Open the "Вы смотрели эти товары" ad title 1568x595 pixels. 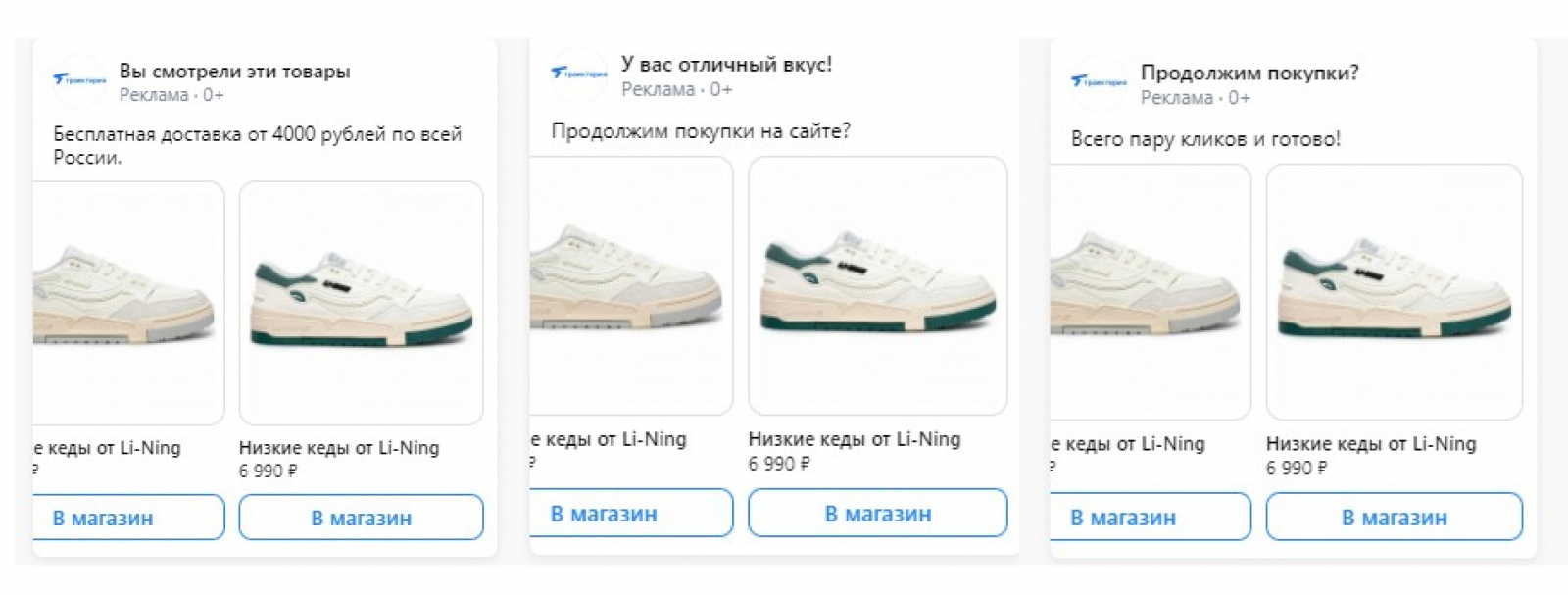234,71
